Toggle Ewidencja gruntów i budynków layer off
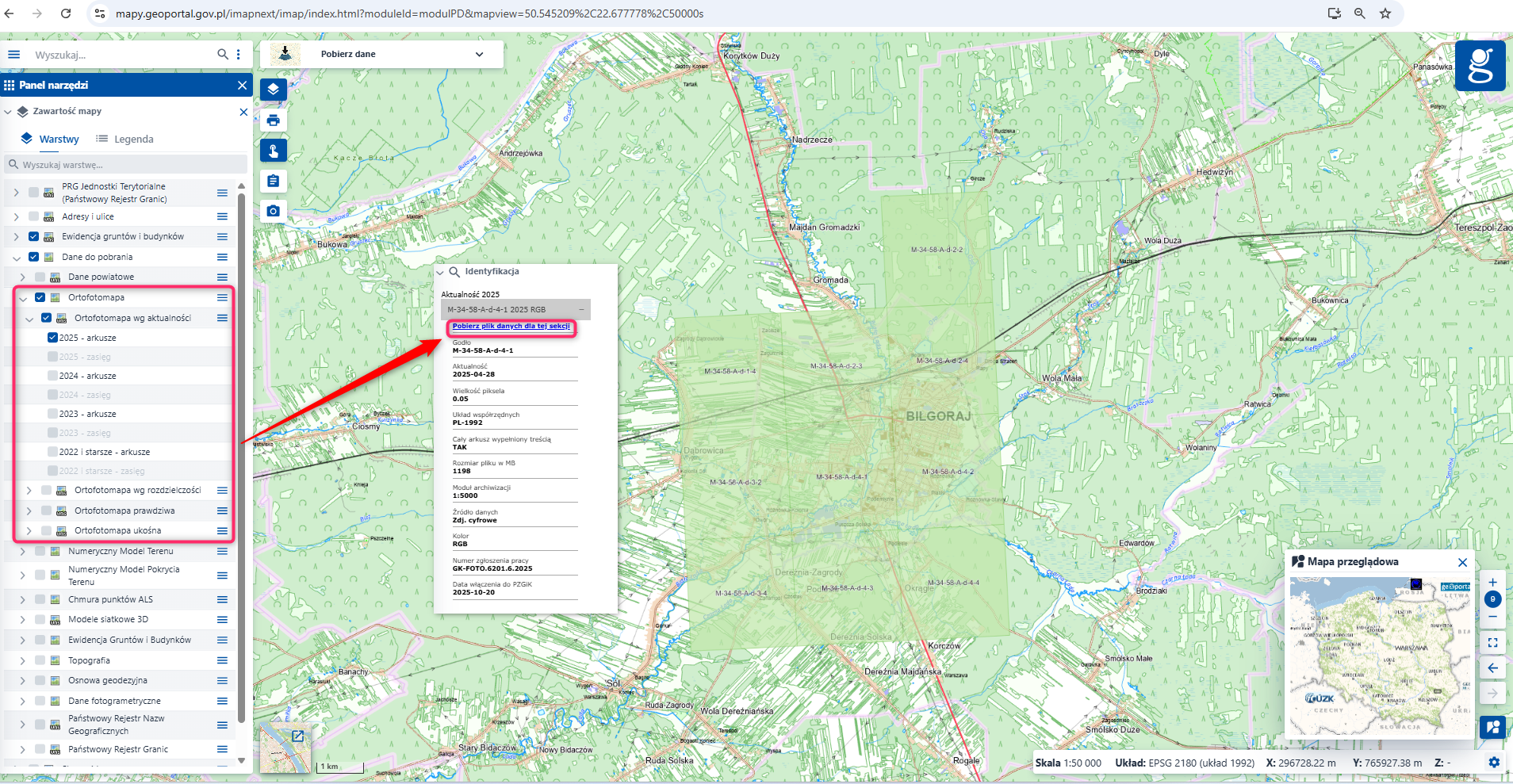 [x=33, y=236]
